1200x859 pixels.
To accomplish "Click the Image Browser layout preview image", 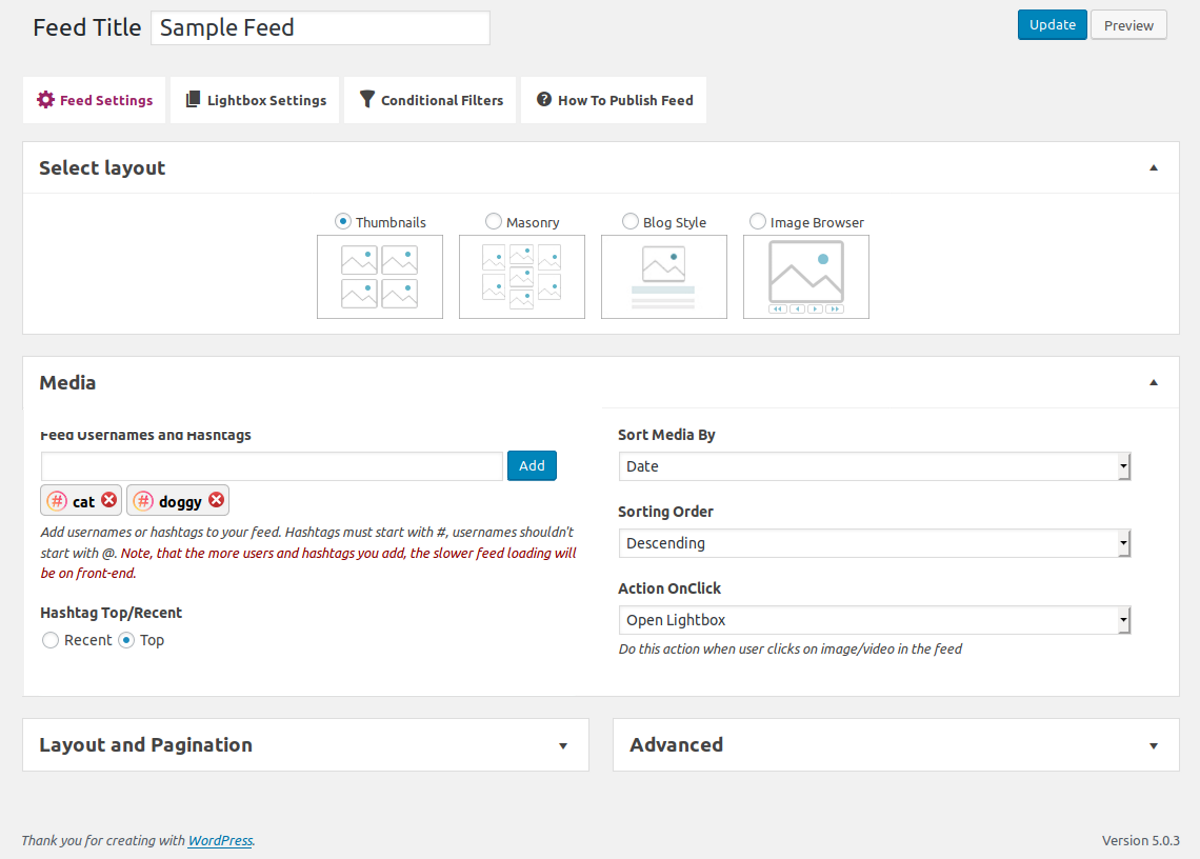I will tap(806, 277).
